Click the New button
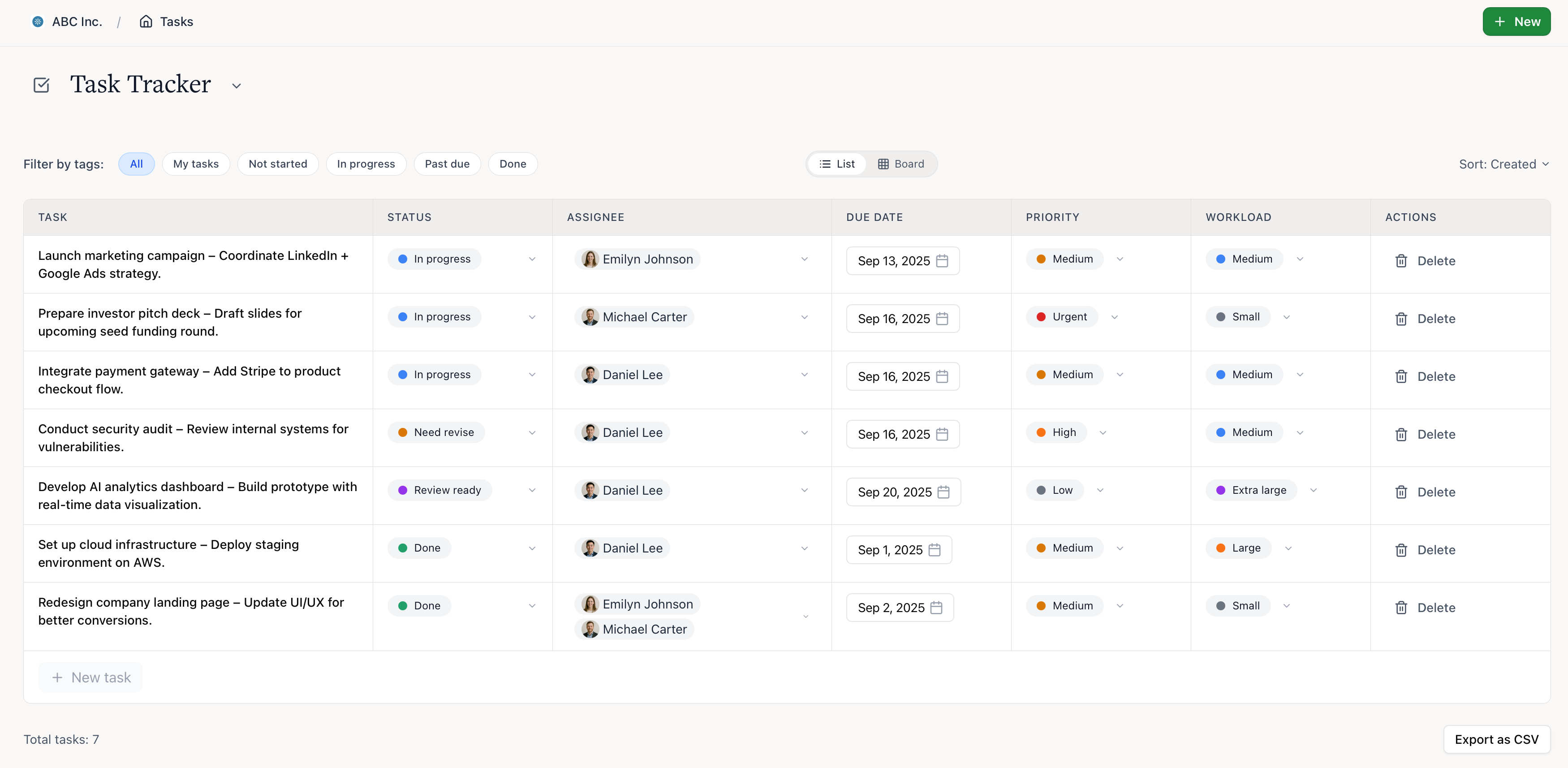Viewport: 1568px width, 768px height. [1516, 22]
